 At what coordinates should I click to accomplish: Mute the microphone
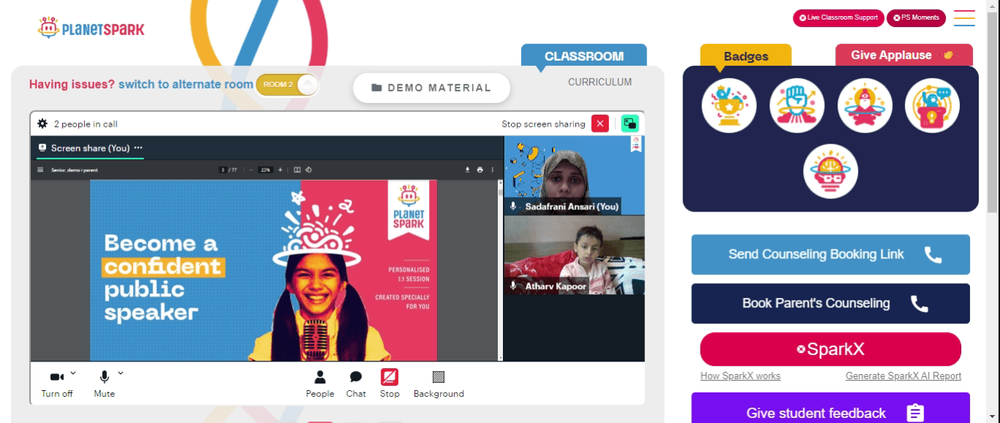[x=104, y=384]
